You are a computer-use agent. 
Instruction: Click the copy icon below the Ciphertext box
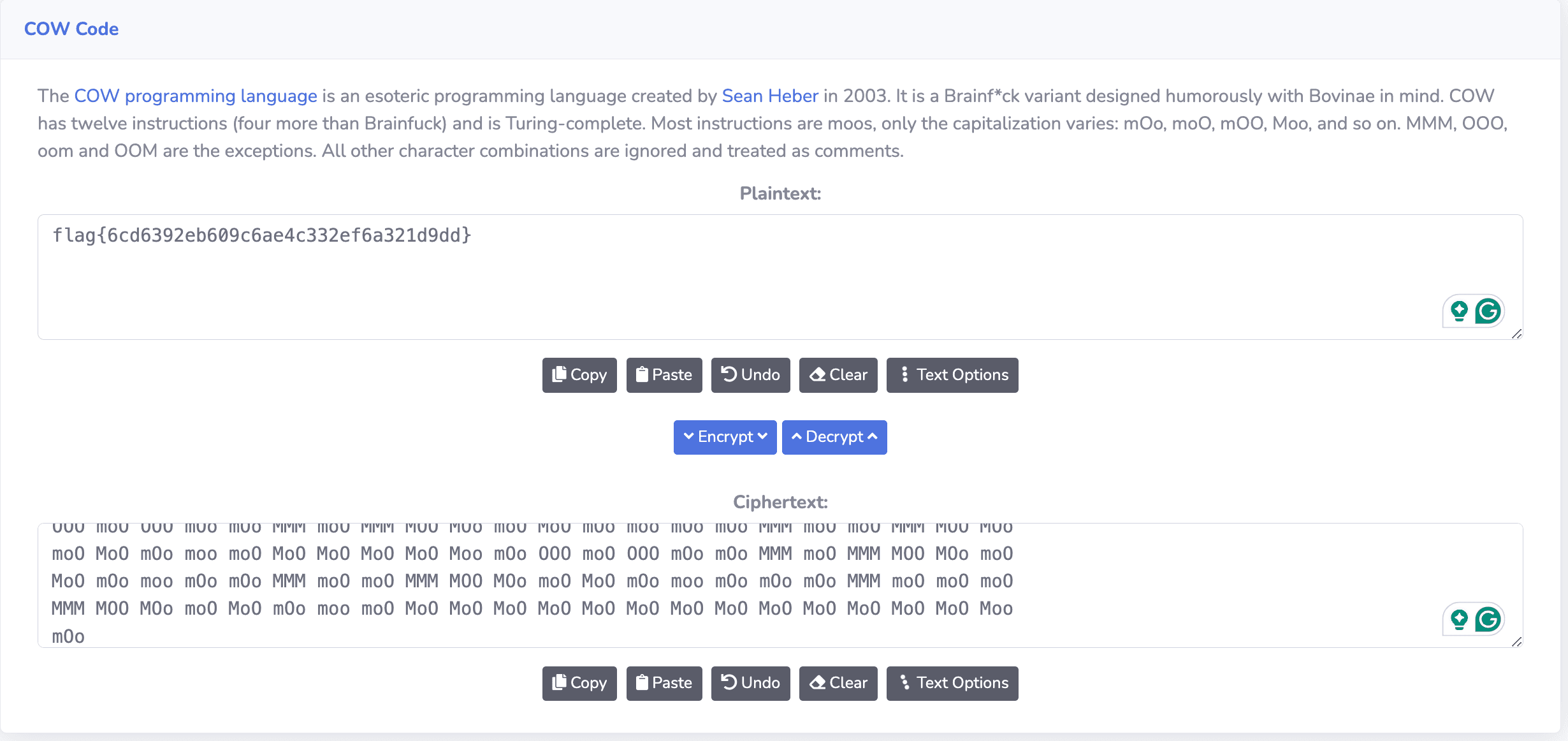pos(560,683)
